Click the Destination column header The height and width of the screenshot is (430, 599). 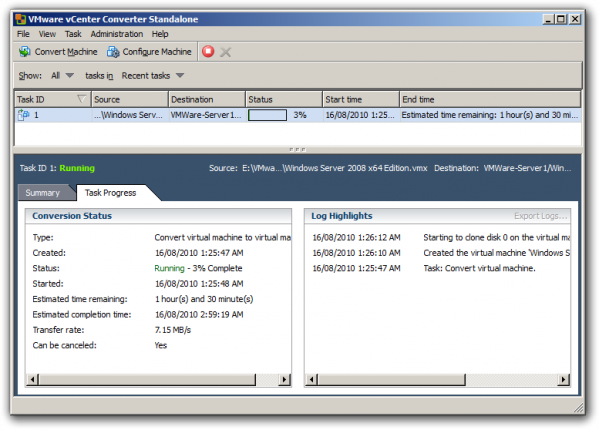coord(207,100)
